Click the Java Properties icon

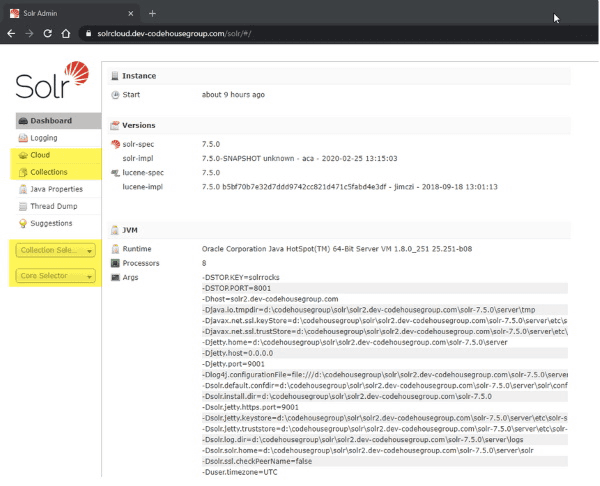(23, 189)
